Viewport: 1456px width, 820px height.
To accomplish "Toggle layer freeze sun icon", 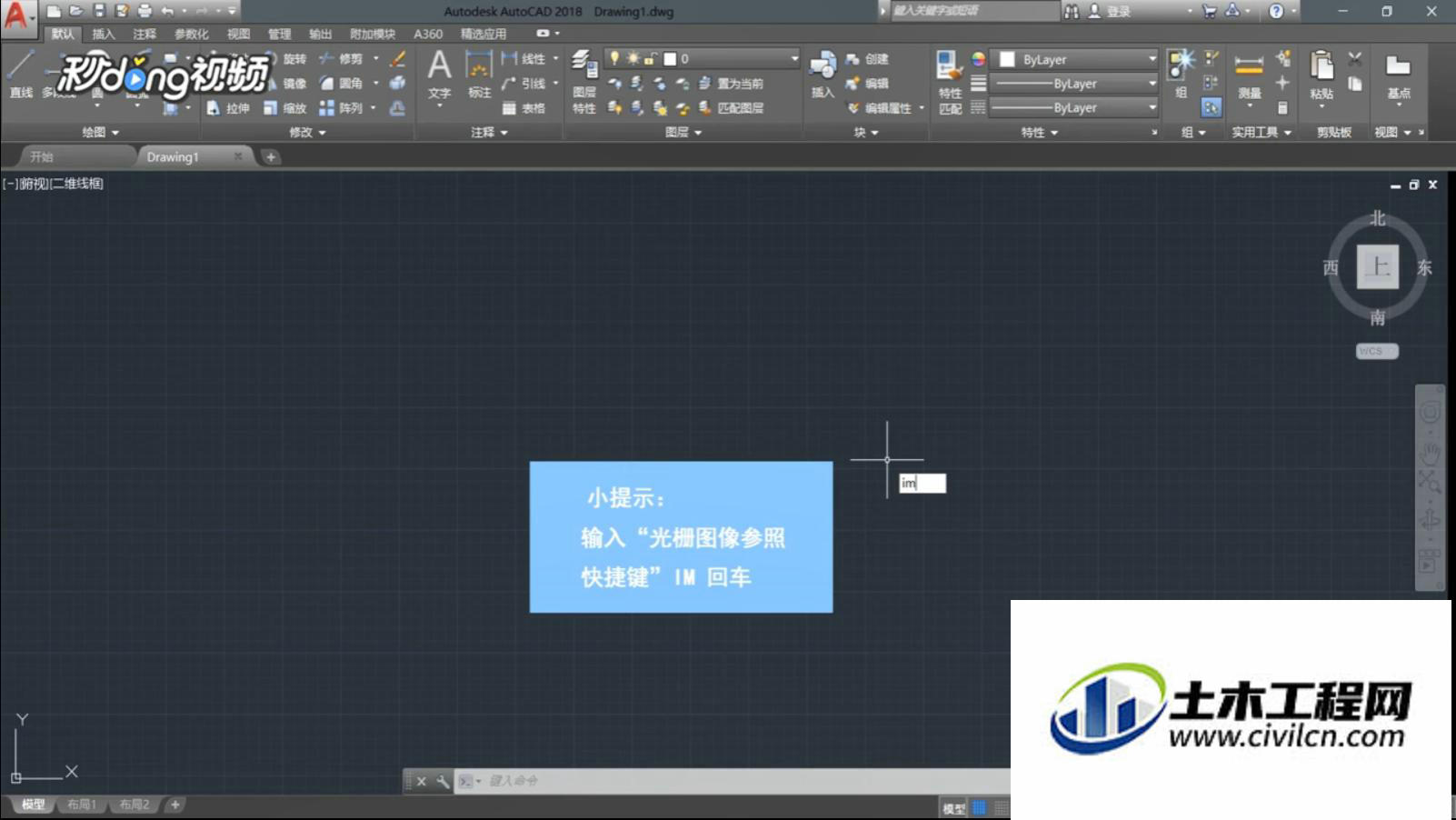I will (633, 59).
